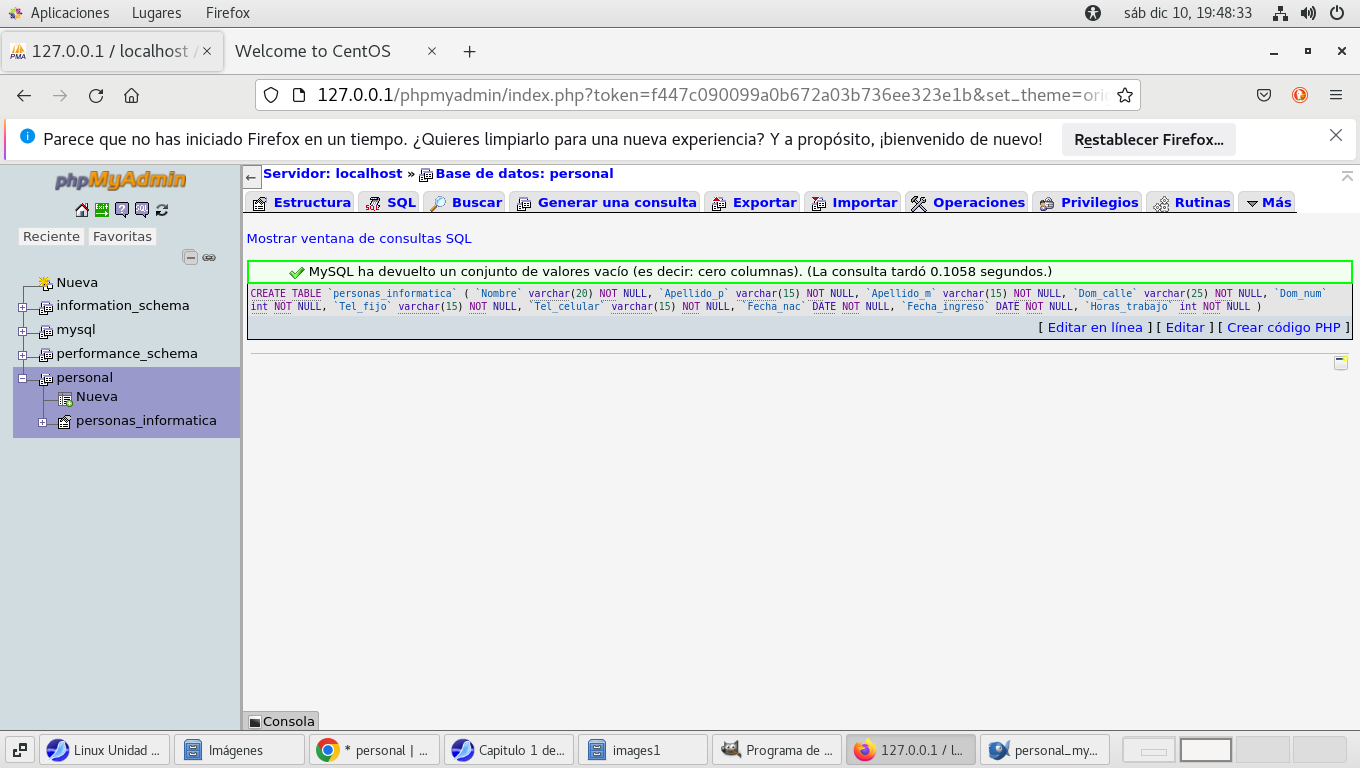The width and height of the screenshot is (1360, 768).
Task: Click the Firefox bookmark star icon
Action: [1124, 96]
